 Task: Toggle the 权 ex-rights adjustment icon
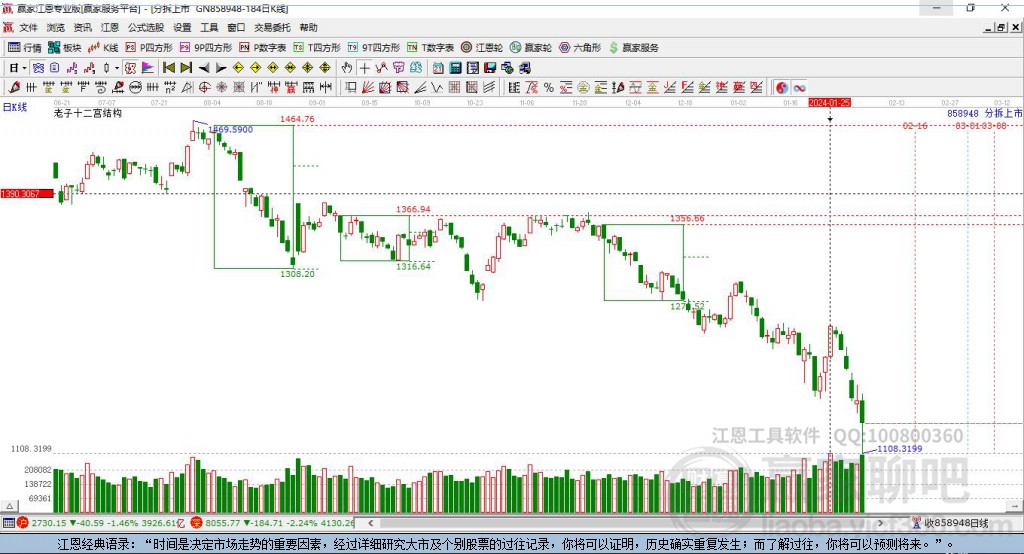(131, 68)
